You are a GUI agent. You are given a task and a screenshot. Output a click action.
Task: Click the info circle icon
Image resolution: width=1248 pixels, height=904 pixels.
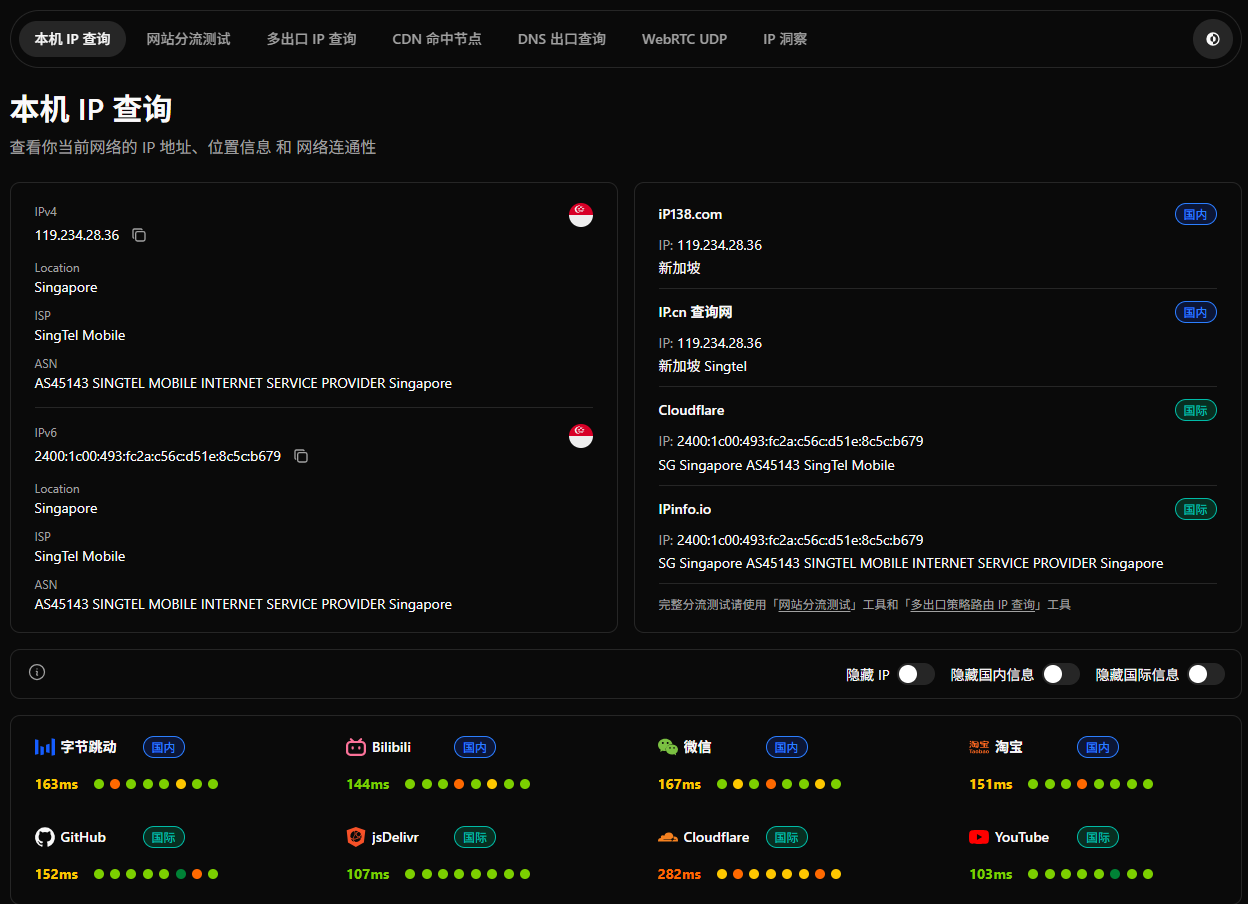tap(37, 672)
